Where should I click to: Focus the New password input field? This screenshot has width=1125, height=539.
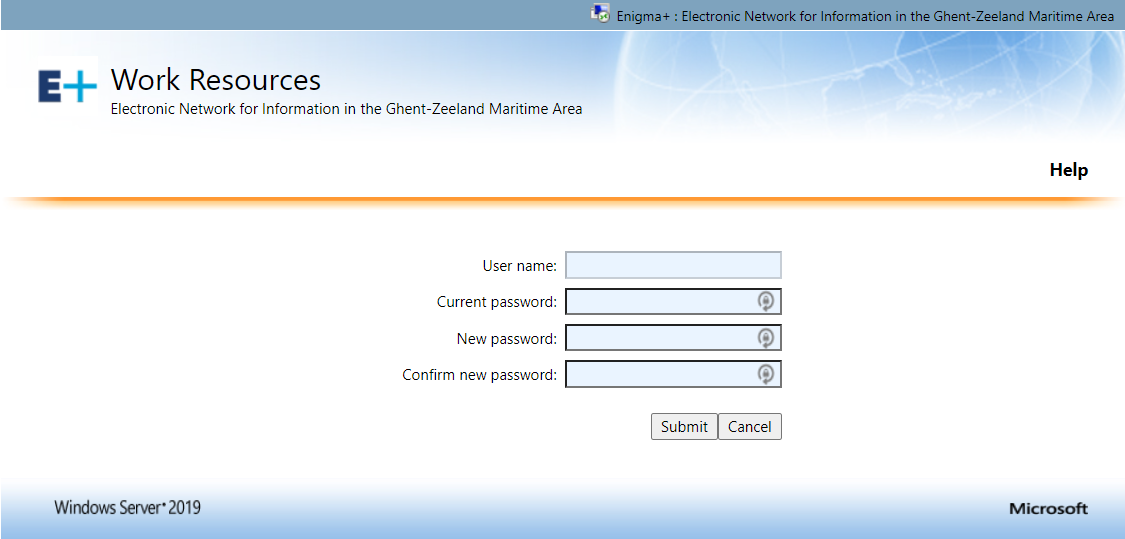660,339
